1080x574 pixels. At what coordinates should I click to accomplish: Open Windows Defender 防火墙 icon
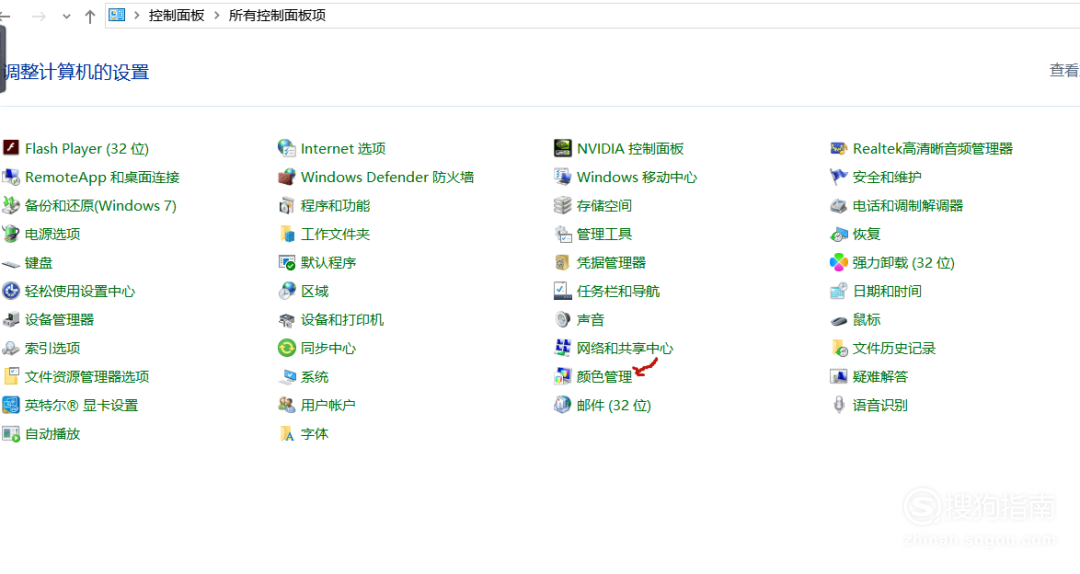pyautogui.click(x=287, y=176)
